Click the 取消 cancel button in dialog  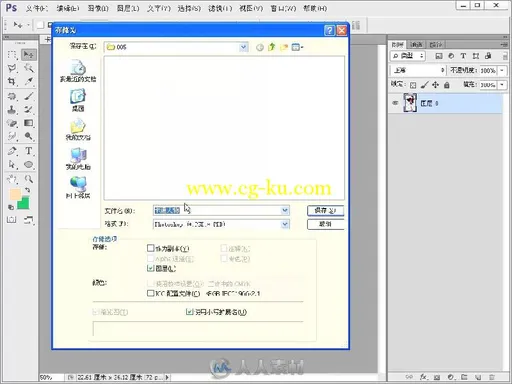pyautogui.click(x=325, y=224)
